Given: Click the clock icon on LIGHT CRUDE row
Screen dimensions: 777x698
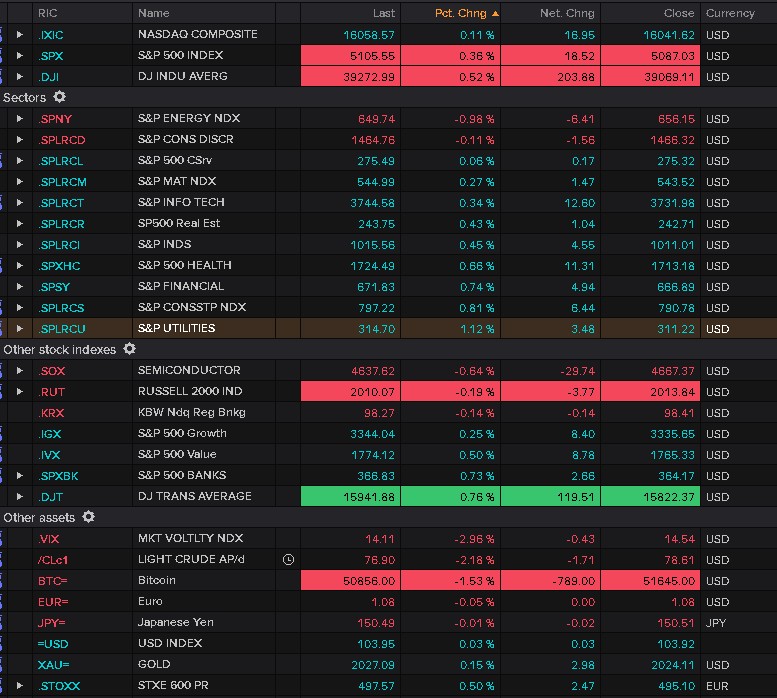Looking at the screenshot, I should click(289, 559).
